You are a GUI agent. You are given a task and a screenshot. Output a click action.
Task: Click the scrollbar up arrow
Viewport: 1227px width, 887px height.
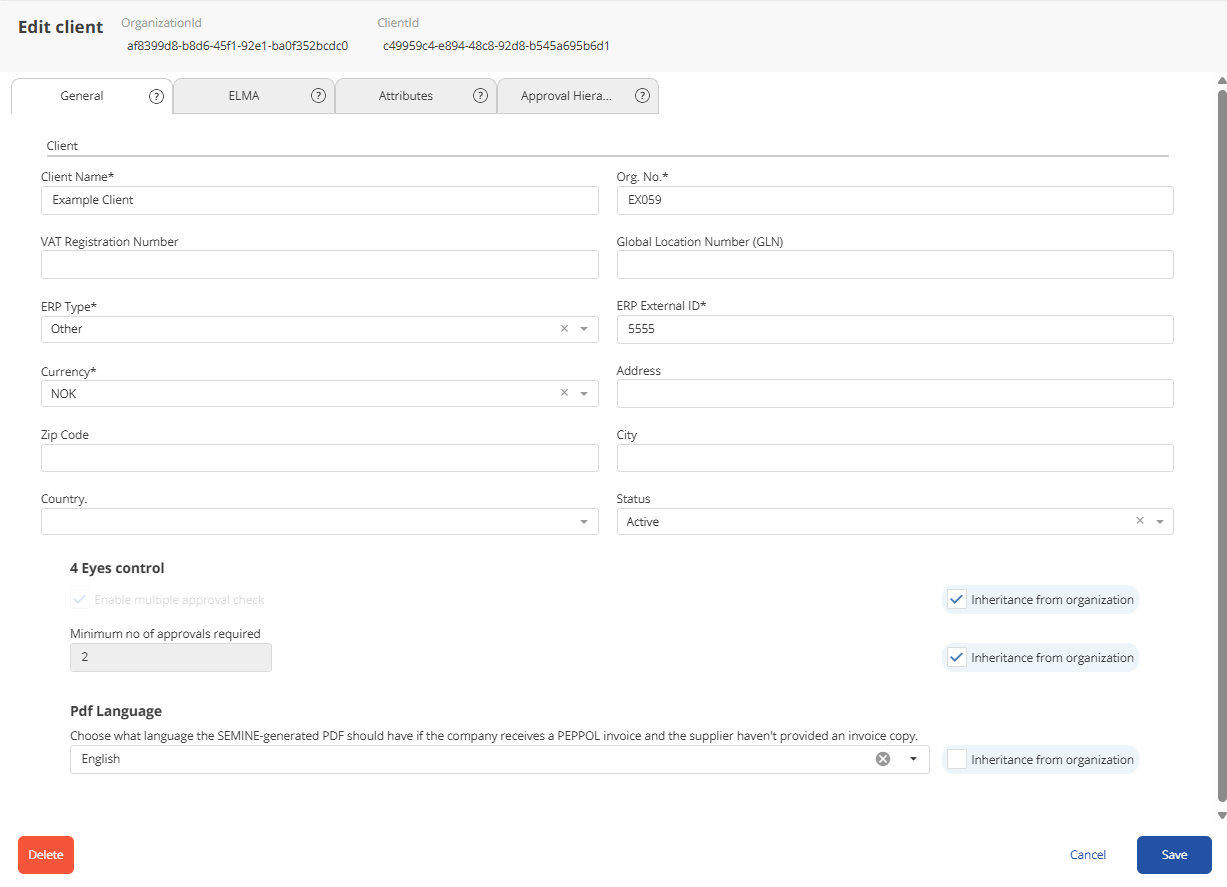[x=1221, y=80]
